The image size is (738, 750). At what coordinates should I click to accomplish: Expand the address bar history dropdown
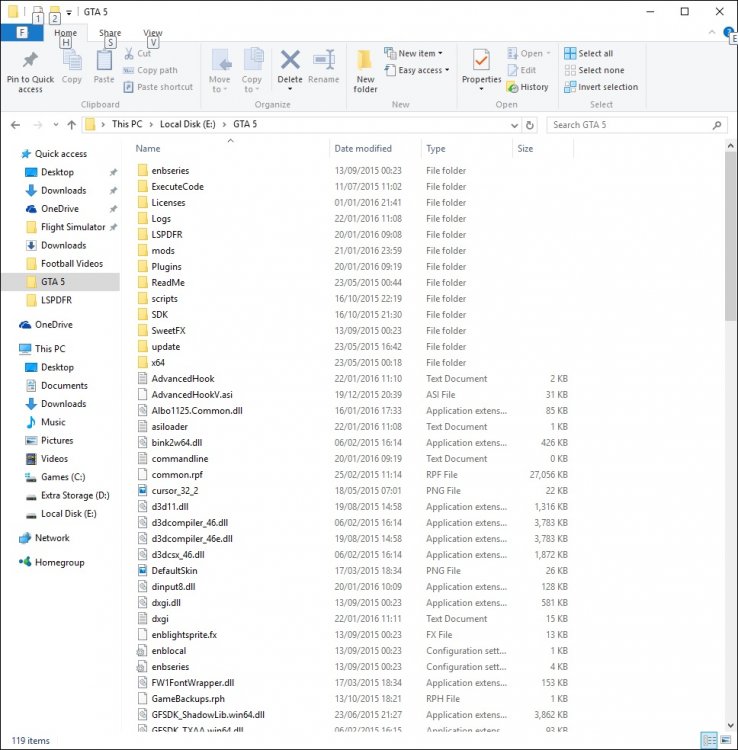(514, 125)
